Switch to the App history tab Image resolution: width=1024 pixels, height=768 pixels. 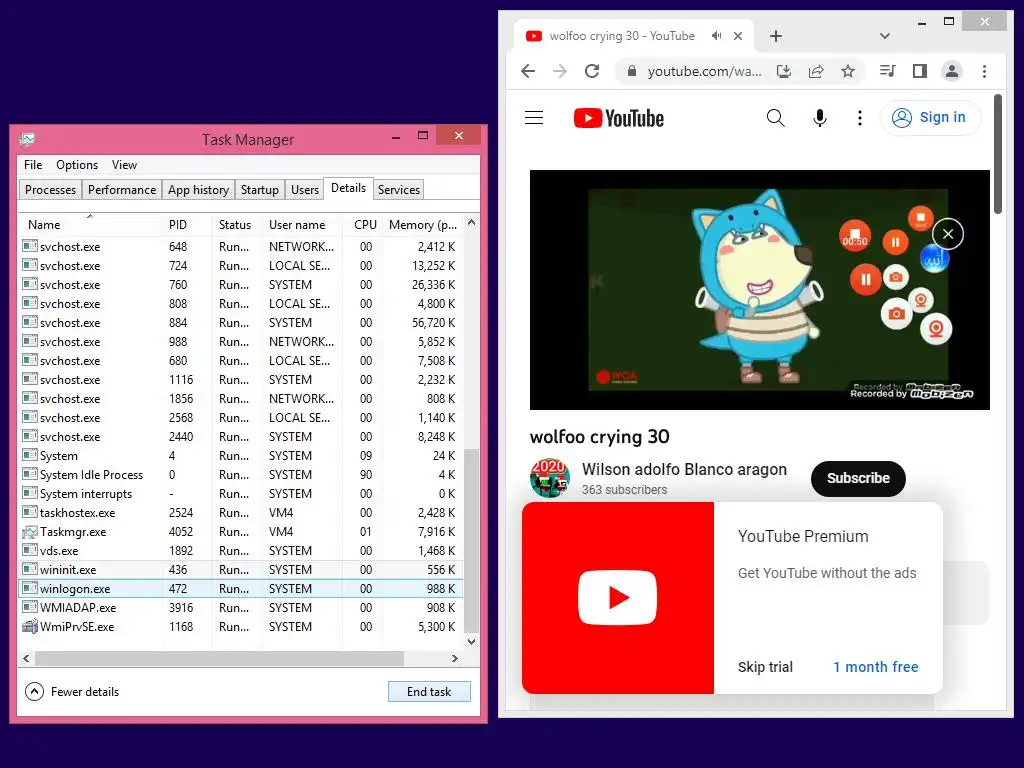pos(199,189)
